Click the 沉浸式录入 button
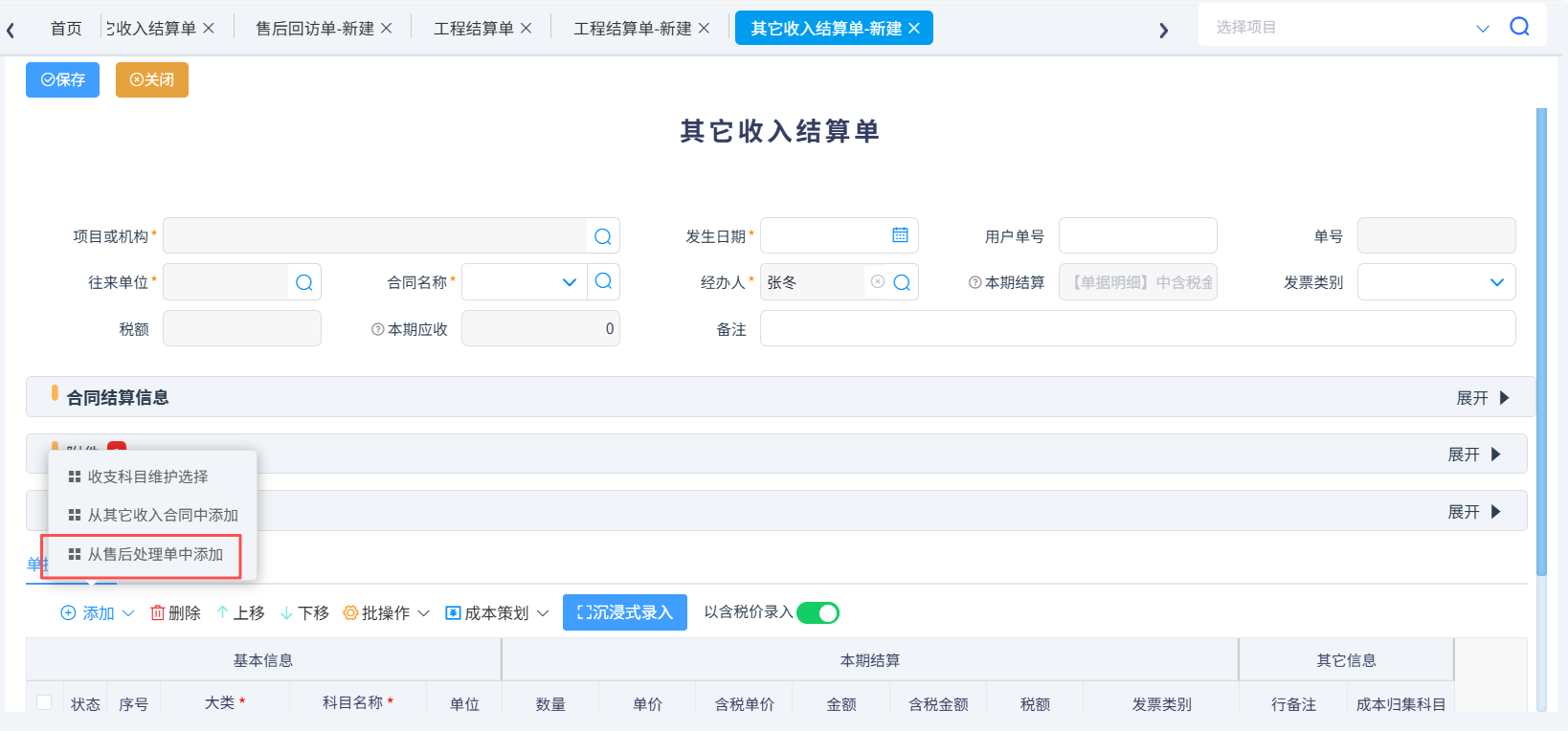1568x732 pixels. click(x=625, y=612)
